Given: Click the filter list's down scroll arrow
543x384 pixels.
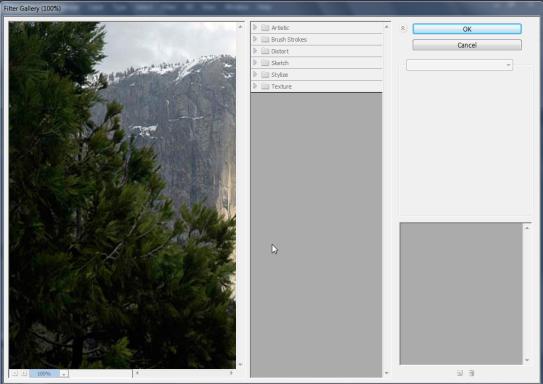Looking at the screenshot, I should (386, 373).
